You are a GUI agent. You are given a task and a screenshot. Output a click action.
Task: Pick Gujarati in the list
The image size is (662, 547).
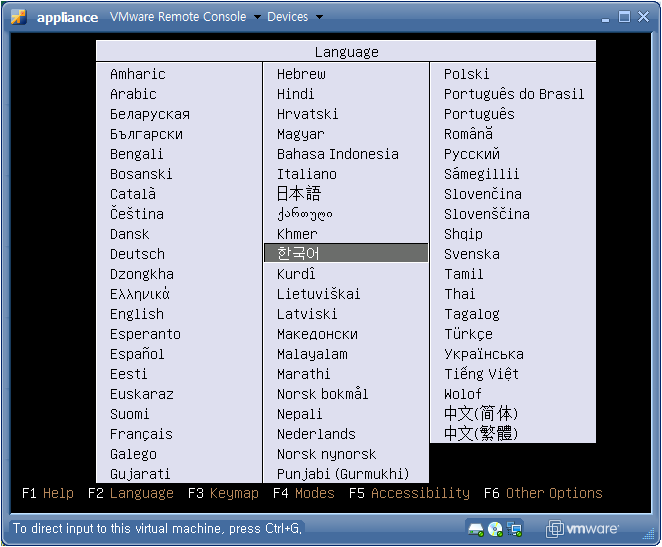point(140,475)
